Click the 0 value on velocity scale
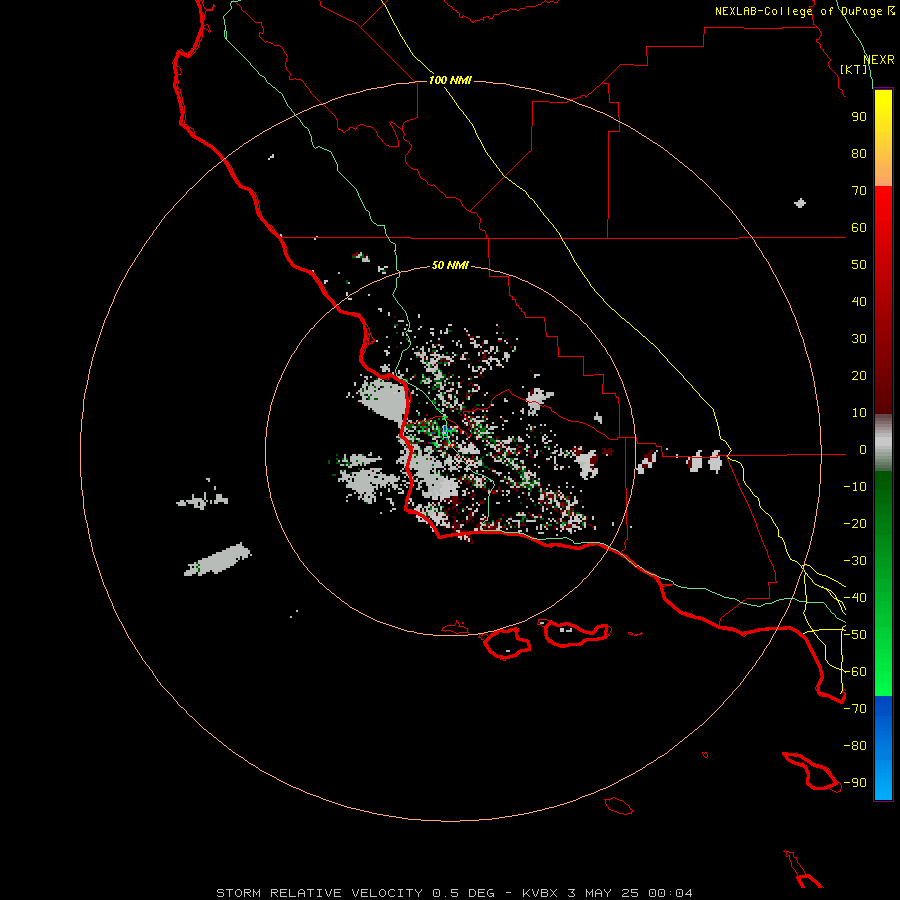The height and width of the screenshot is (900, 900). [x=863, y=450]
